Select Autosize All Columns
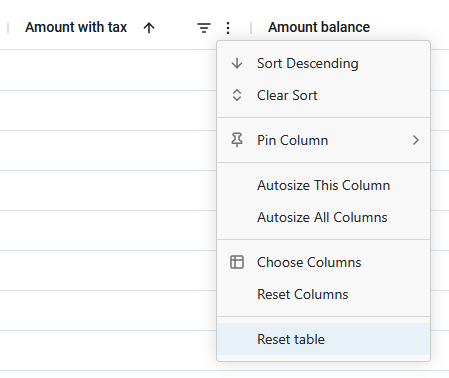 click(x=323, y=217)
